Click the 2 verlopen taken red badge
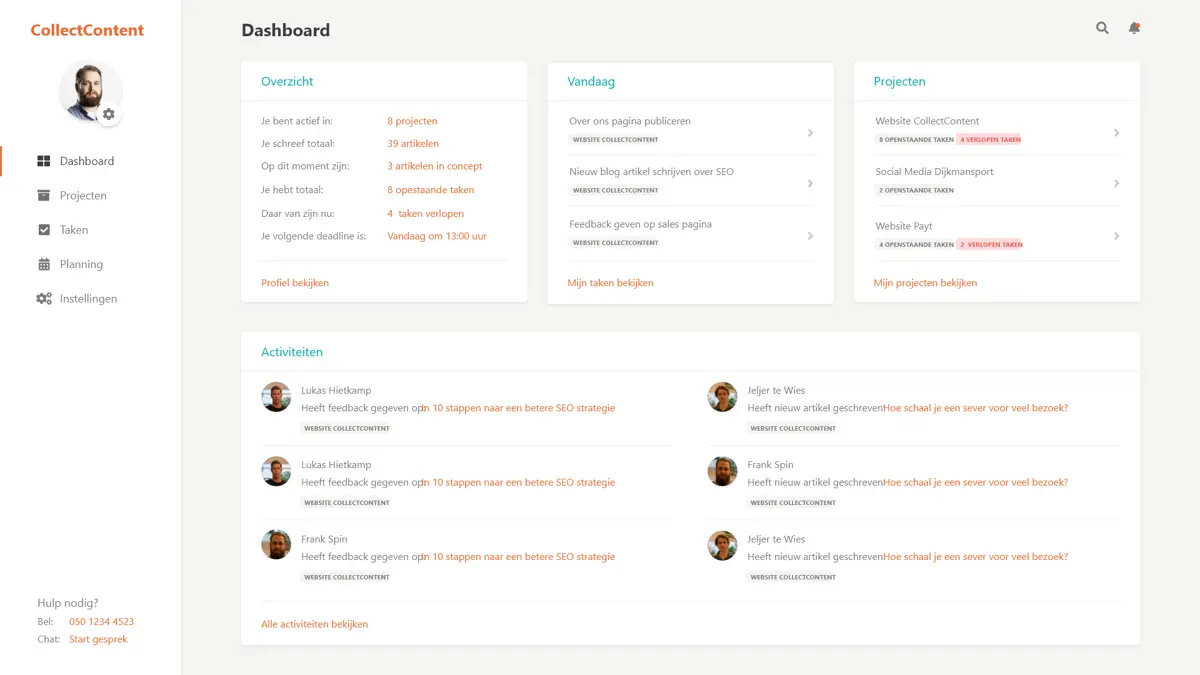1200x675 pixels. pos(990,244)
